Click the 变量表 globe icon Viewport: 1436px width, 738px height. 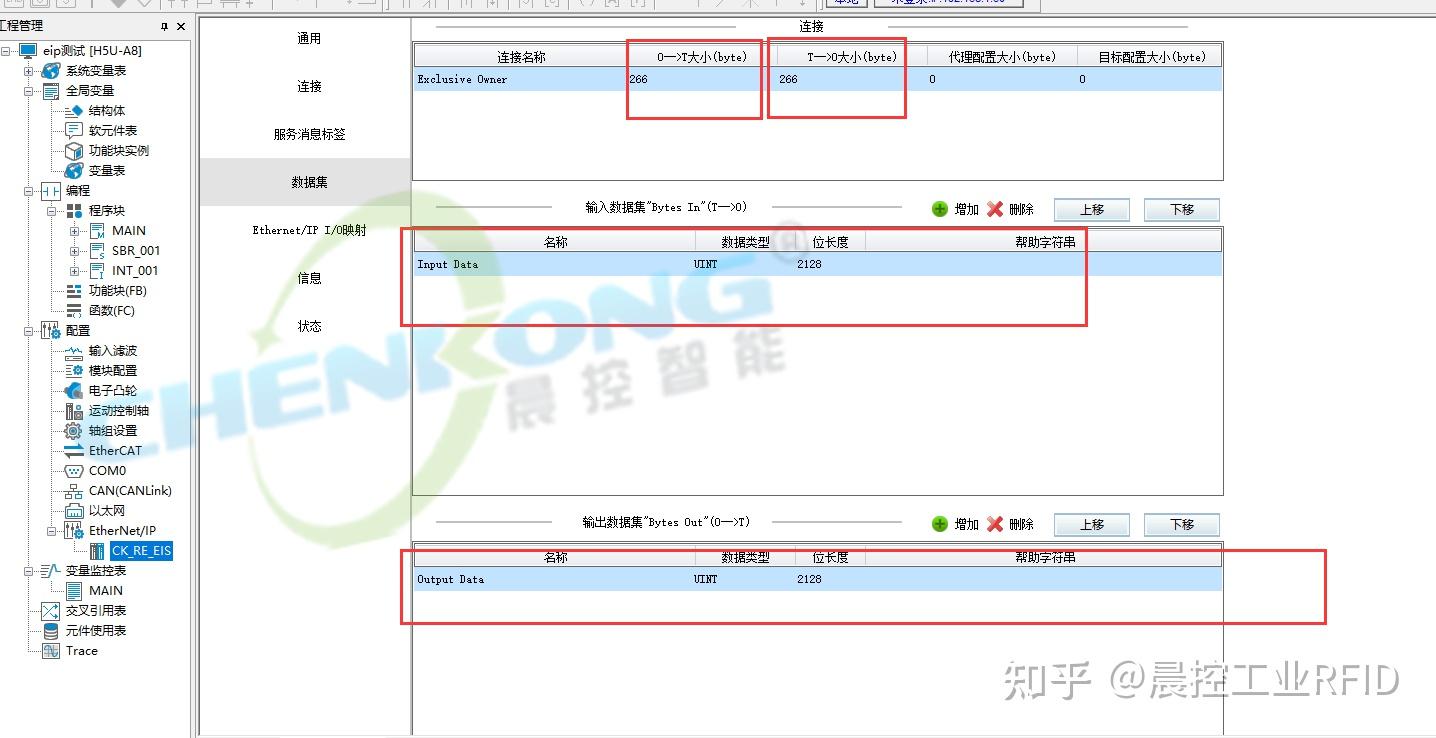pos(73,171)
